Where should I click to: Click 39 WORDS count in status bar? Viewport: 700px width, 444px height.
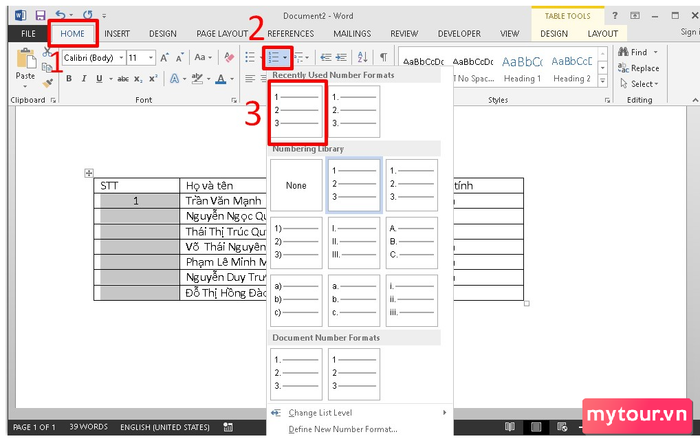(88, 427)
